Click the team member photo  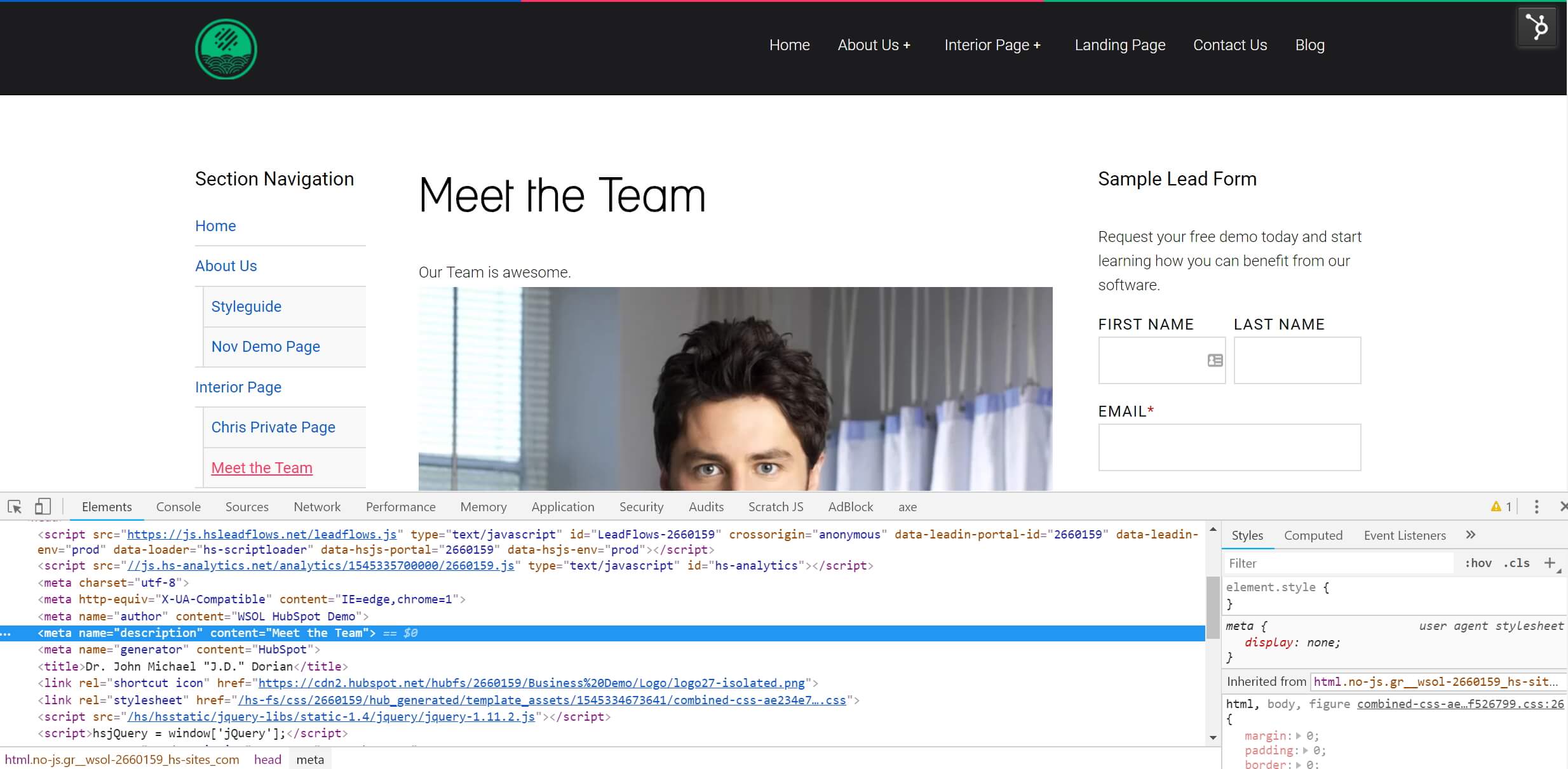[735, 389]
